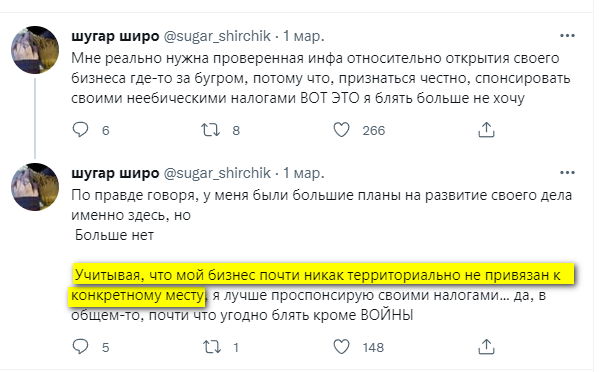Open profile avatar of first tweet
Screen dimensions: 610x372
35,50
